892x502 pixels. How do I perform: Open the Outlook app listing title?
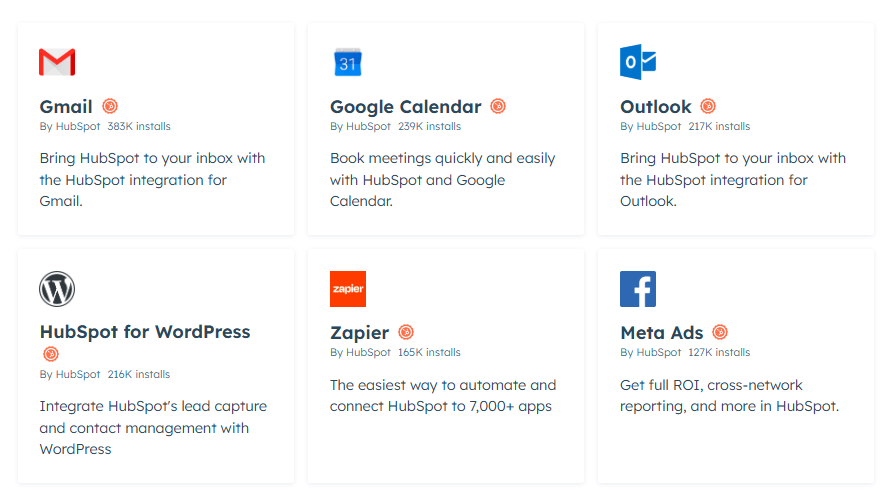655,107
